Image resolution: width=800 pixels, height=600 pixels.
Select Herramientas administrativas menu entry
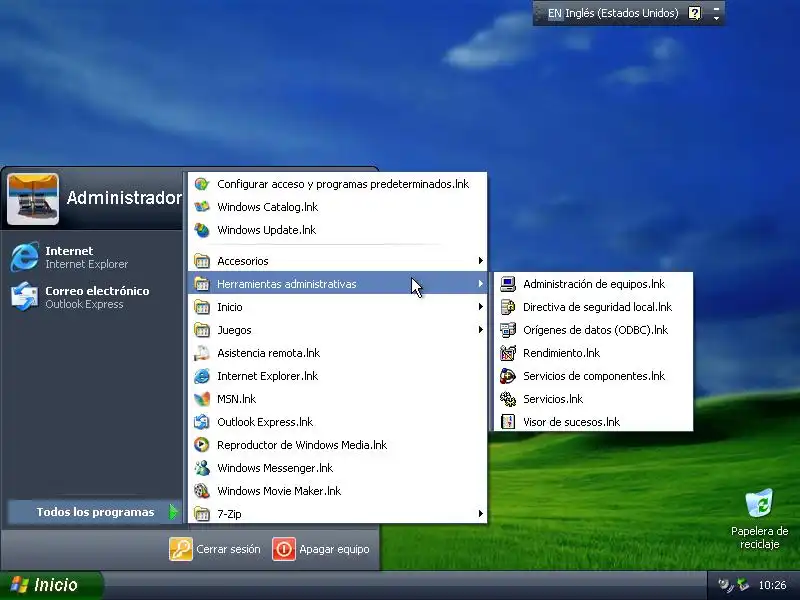tap(337, 284)
